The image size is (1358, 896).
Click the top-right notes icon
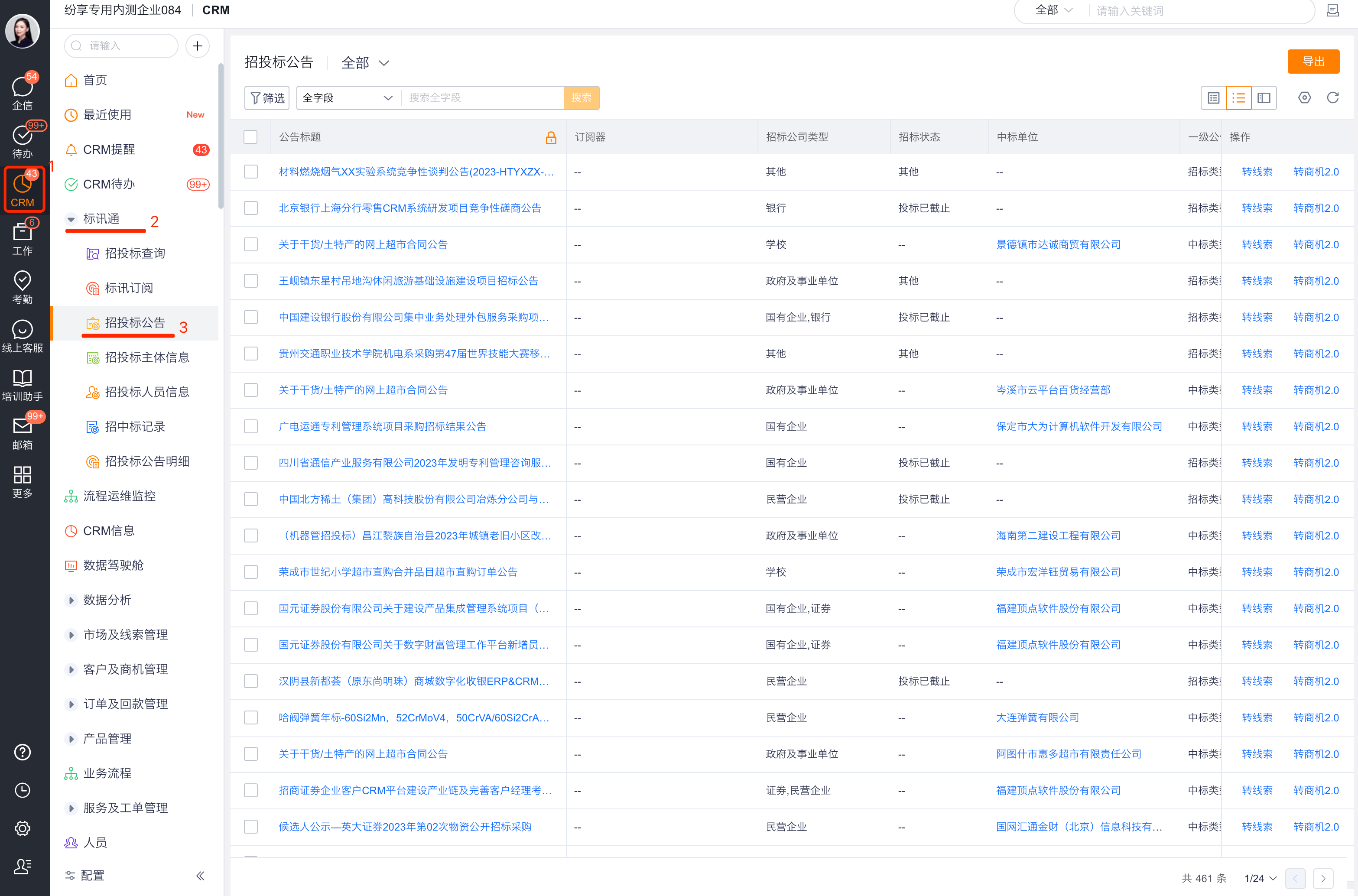coord(1332,10)
